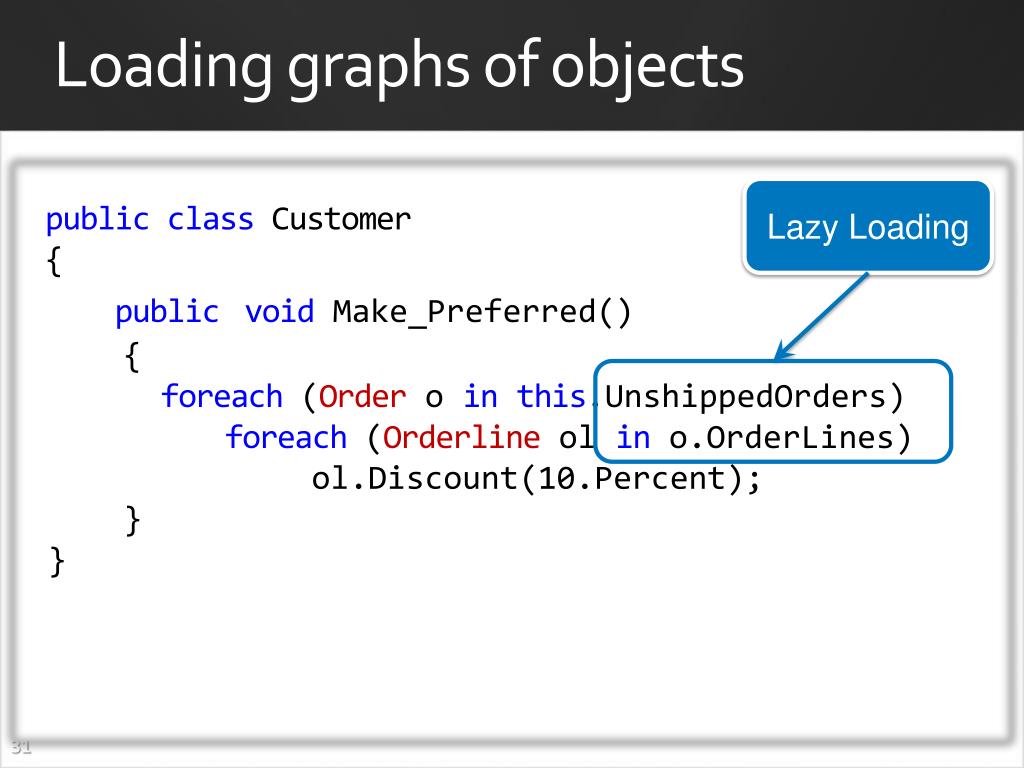Click the final closing brace of the class
The image size is (1024, 768).
tap(57, 562)
